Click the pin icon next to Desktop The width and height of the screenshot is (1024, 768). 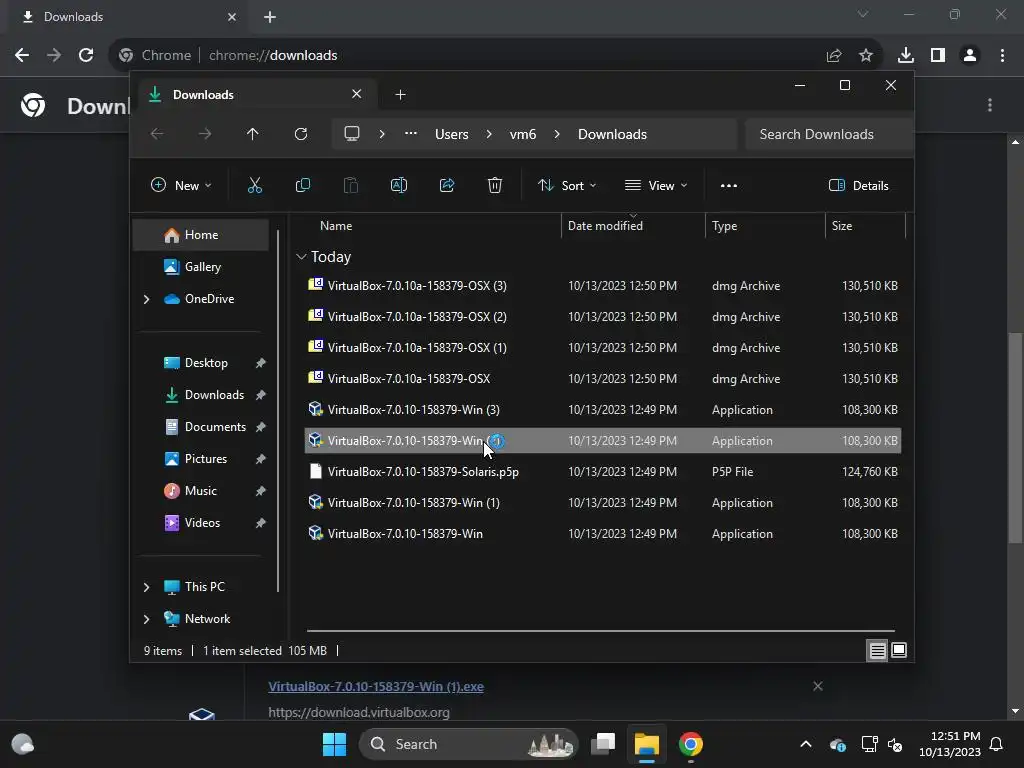[x=261, y=363]
